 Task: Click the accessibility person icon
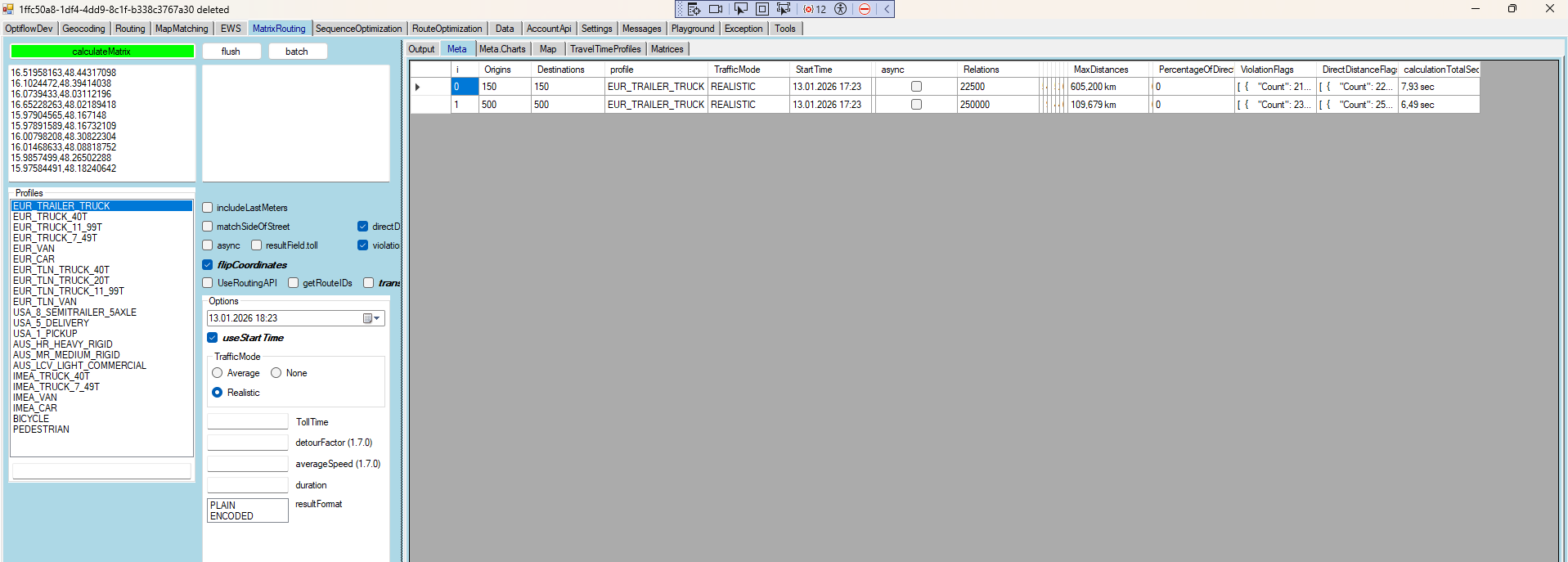(x=840, y=9)
